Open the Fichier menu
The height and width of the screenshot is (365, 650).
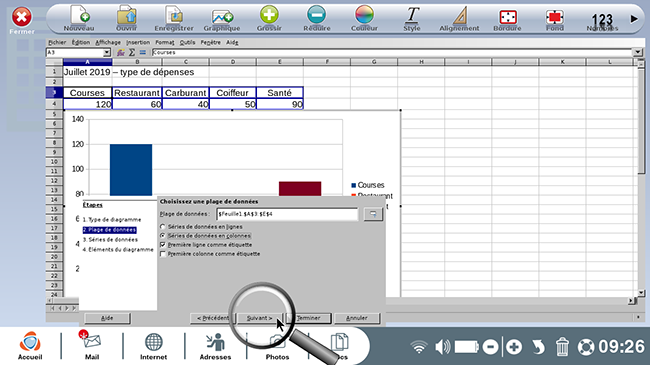coord(57,42)
